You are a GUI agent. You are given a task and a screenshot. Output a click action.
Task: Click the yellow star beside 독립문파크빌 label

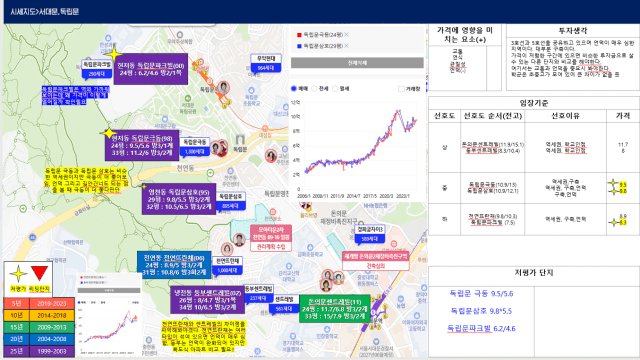click(x=113, y=53)
